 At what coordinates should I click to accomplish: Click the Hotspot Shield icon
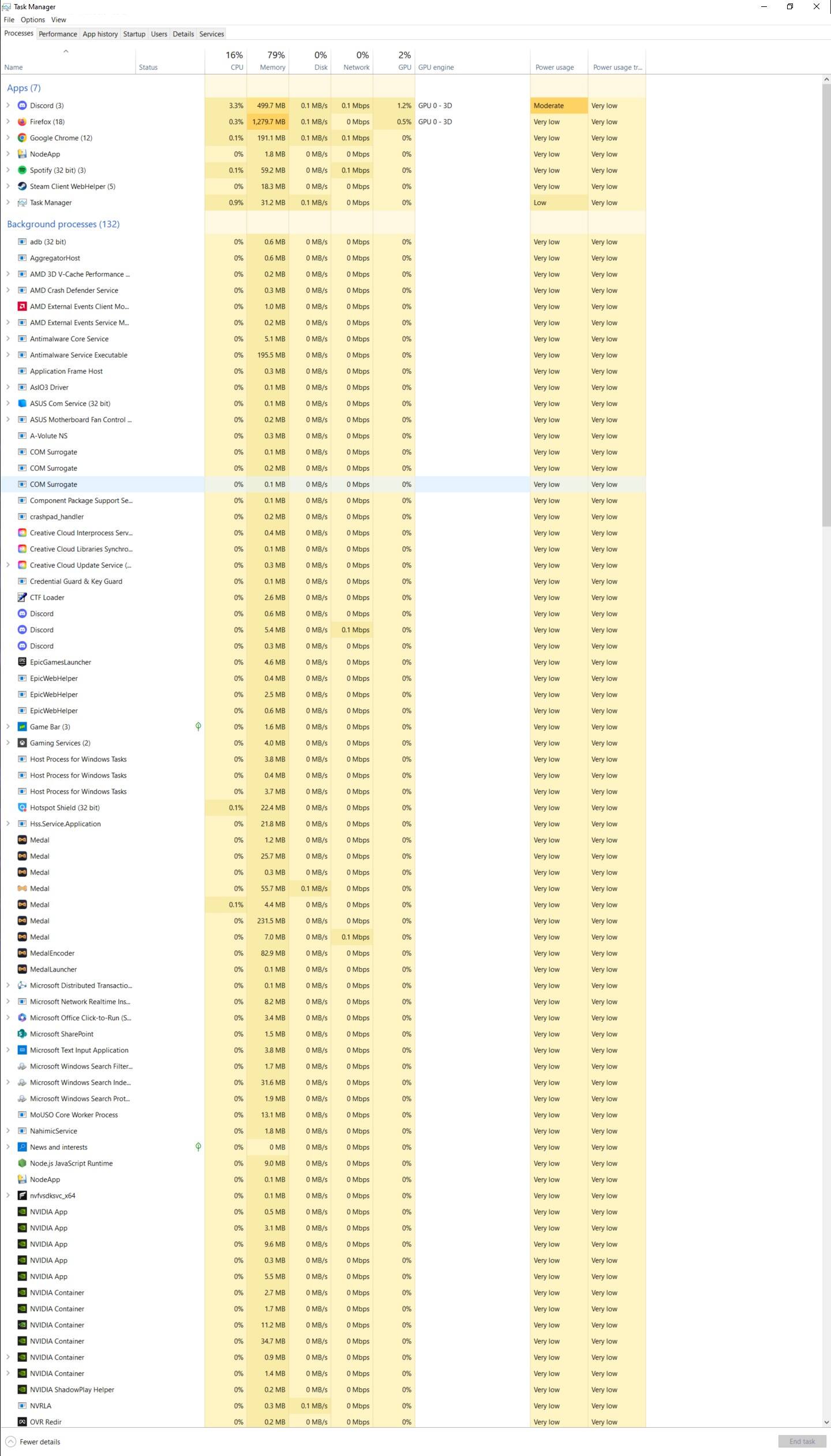point(22,808)
